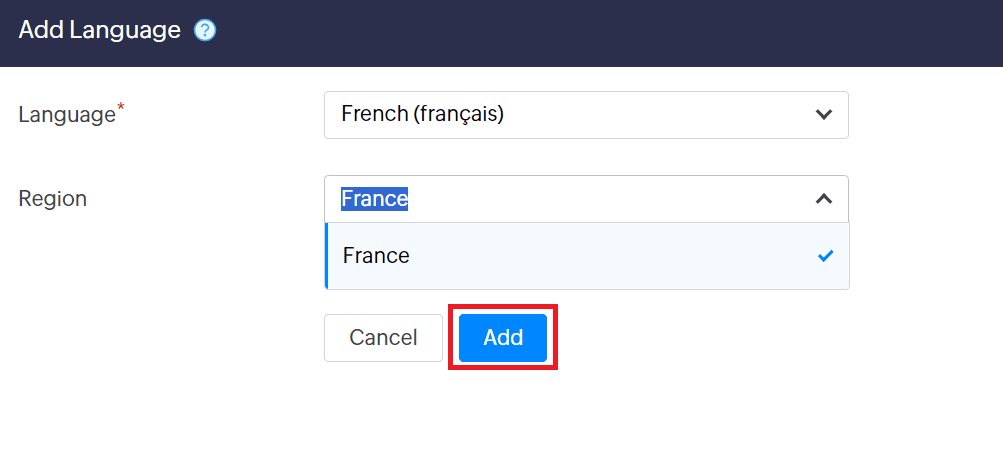The image size is (1003, 471).
Task: Click the Region search input field
Action: click(600, 199)
